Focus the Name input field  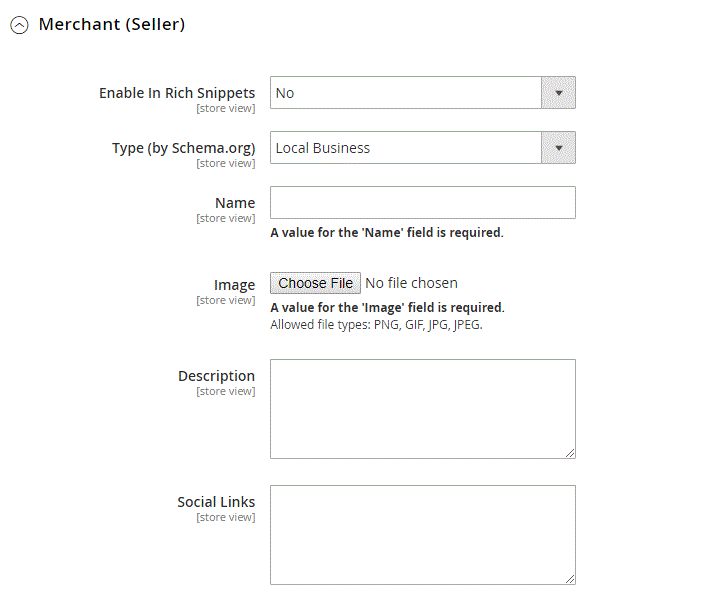[422, 203]
